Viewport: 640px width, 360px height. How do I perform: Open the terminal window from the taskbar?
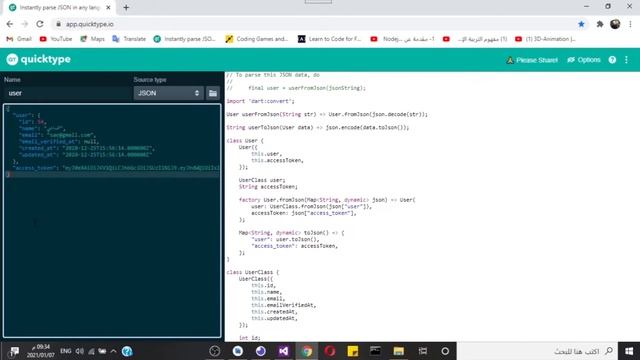(x=376, y=351)
